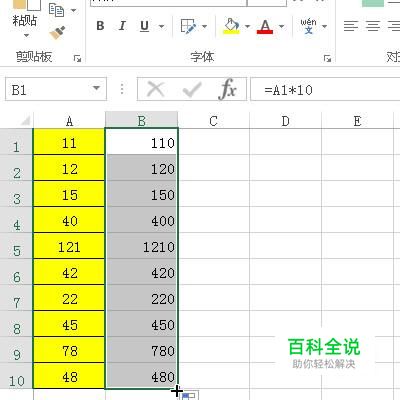Select column B header
The width and height of the screenshot is (400, 400).
click(x=142, y=121)
